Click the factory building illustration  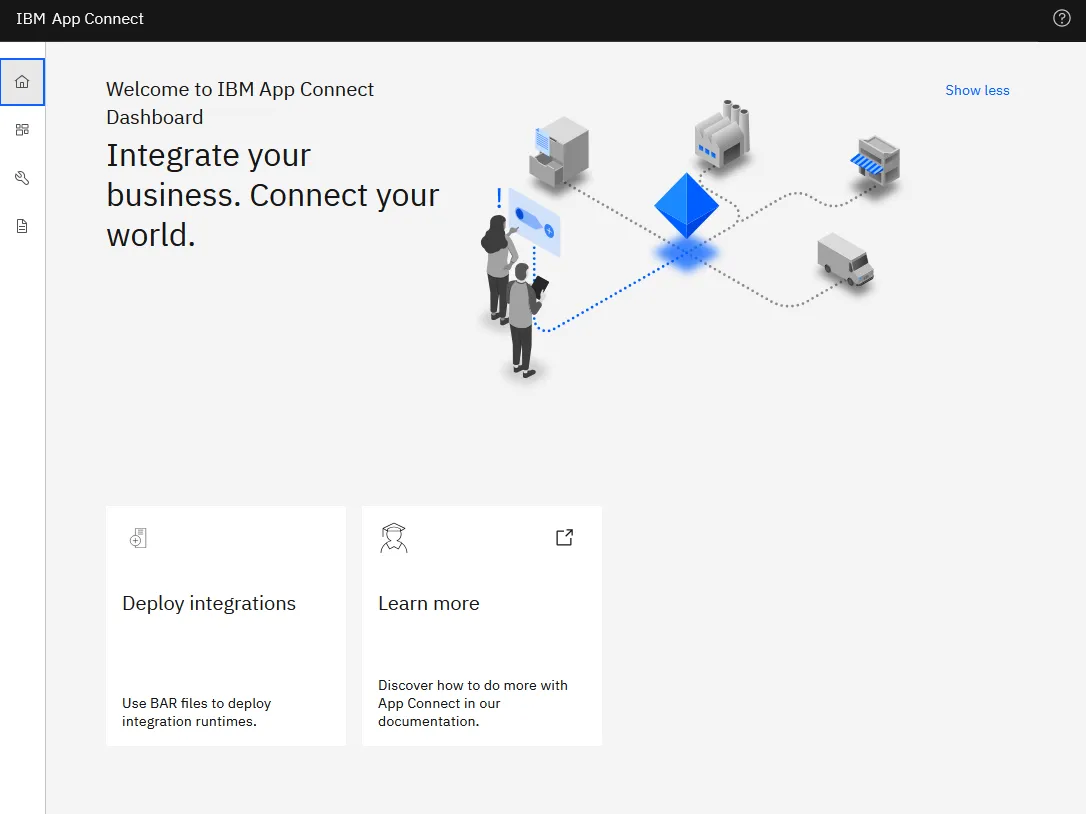tap(722, 134)
